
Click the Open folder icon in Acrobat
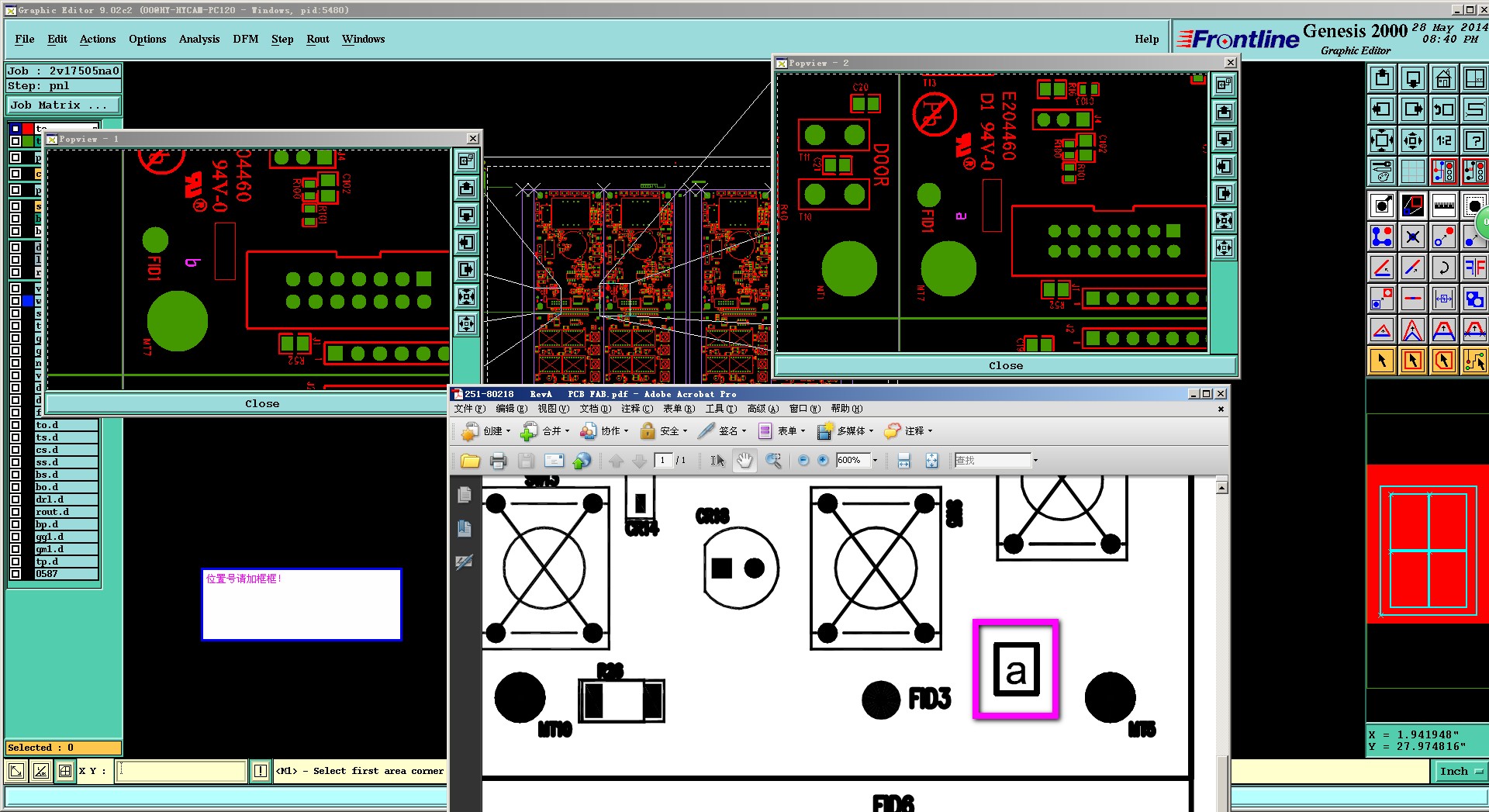coord(470,461)
